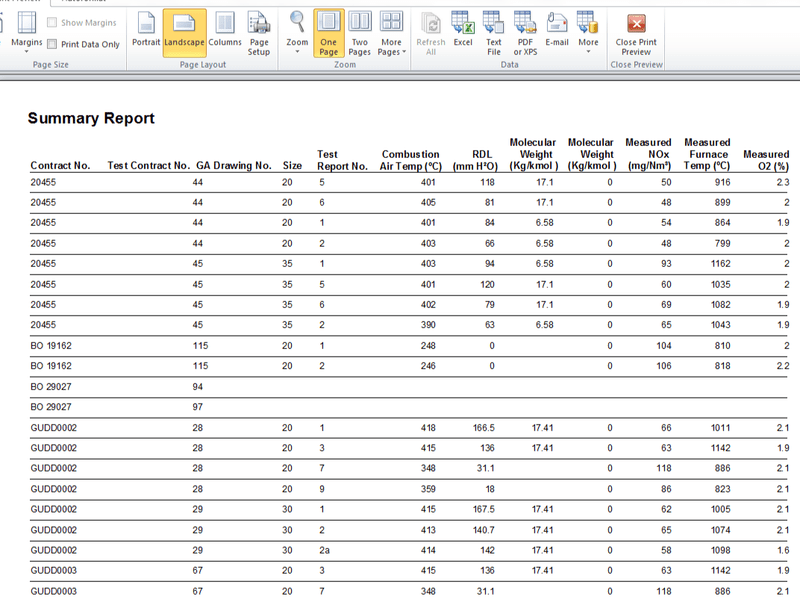This screenshot has width=800, height=600.
Task: Click Close Print Preview button
Action: 636,32
